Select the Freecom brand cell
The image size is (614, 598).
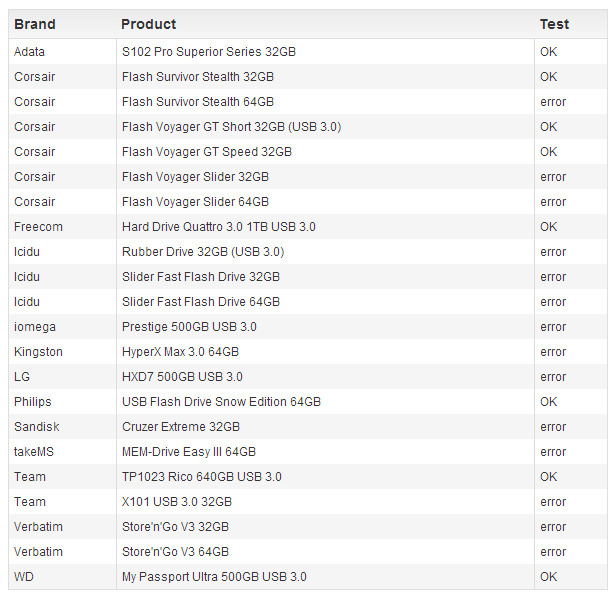(x=38, y=227)
